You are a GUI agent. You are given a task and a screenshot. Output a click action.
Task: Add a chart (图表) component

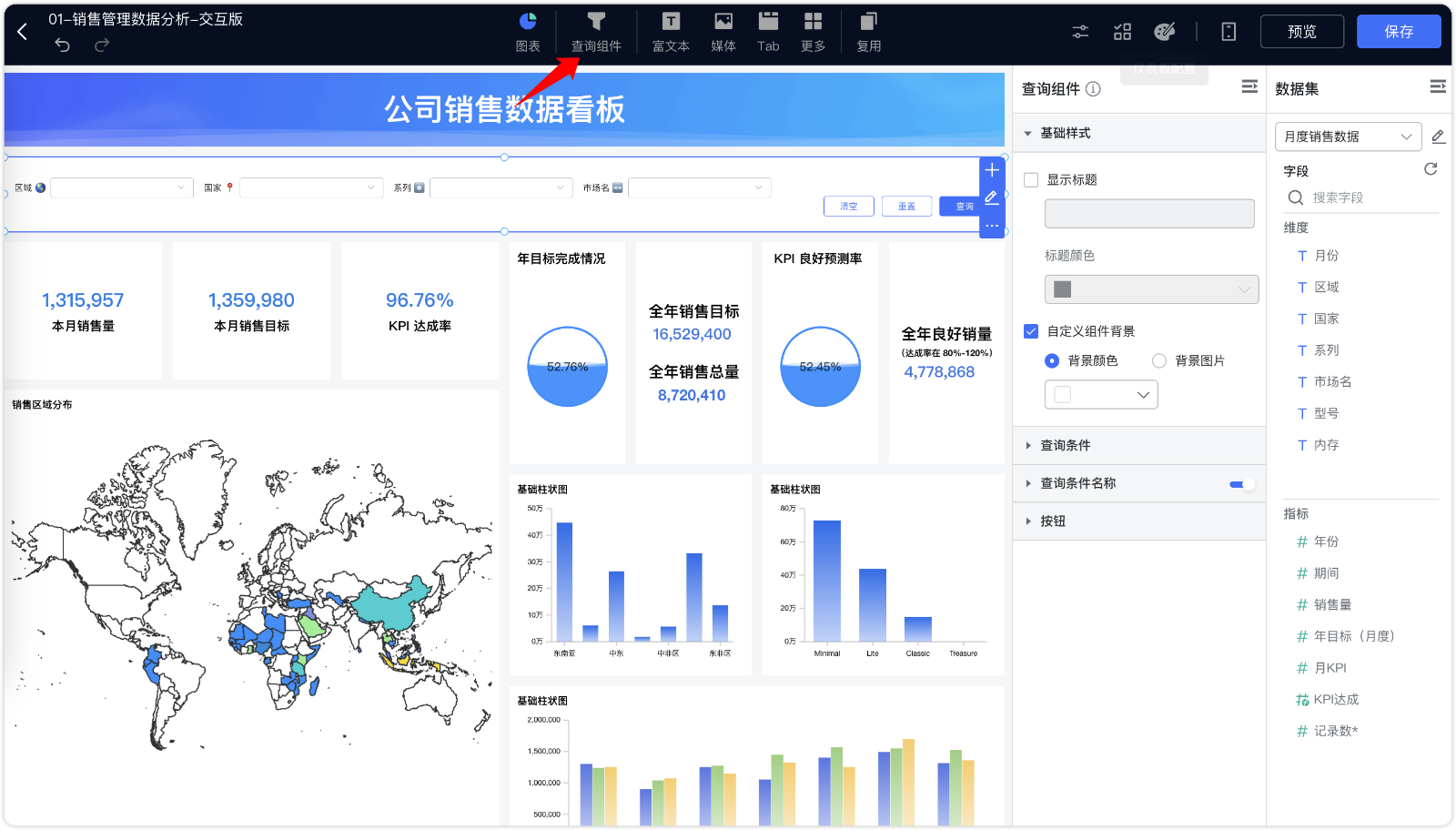528,32
